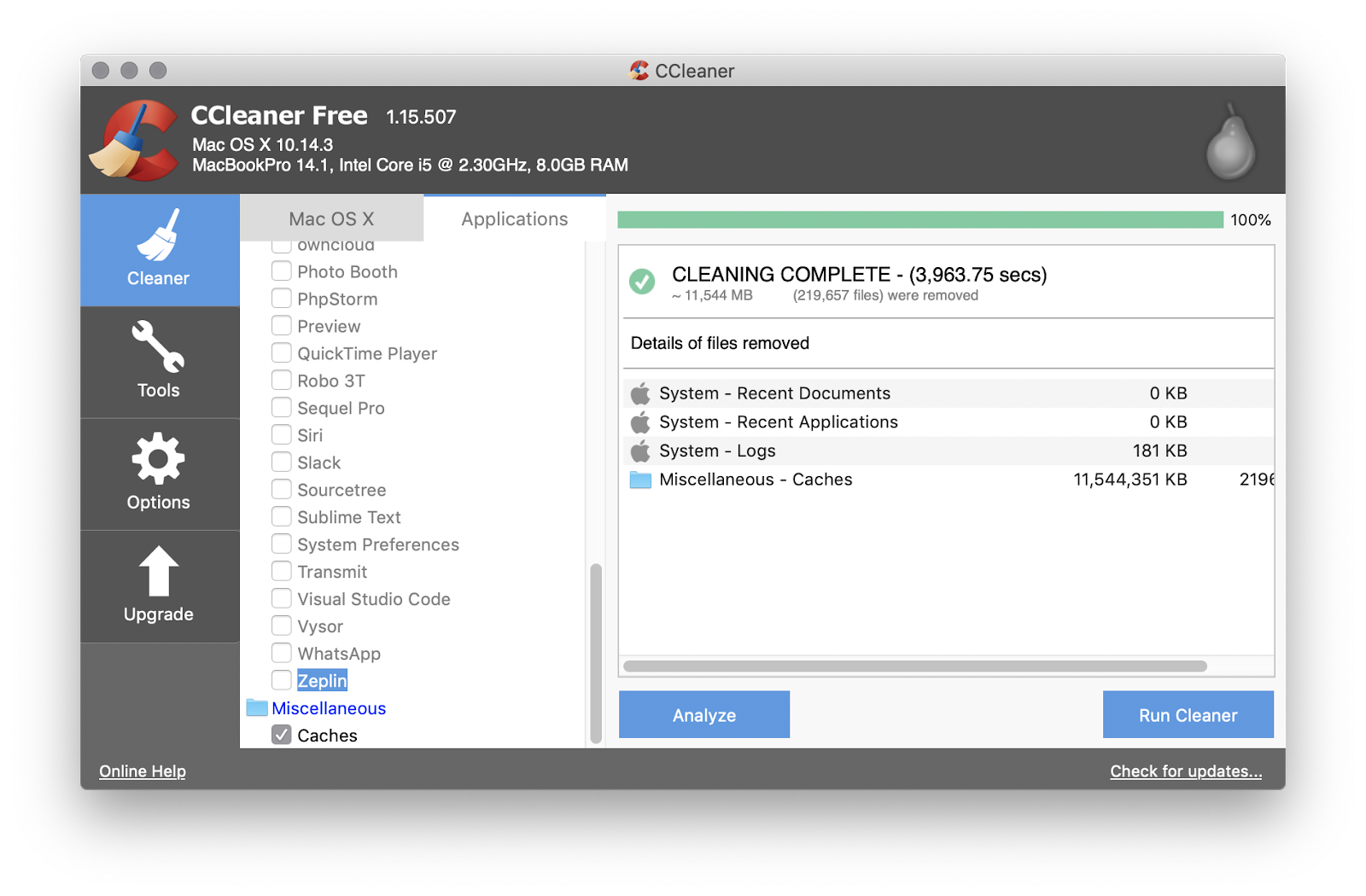The image size is (1366, 896).
Task: Select the System - Recent Documents entry
Action: 774,393
